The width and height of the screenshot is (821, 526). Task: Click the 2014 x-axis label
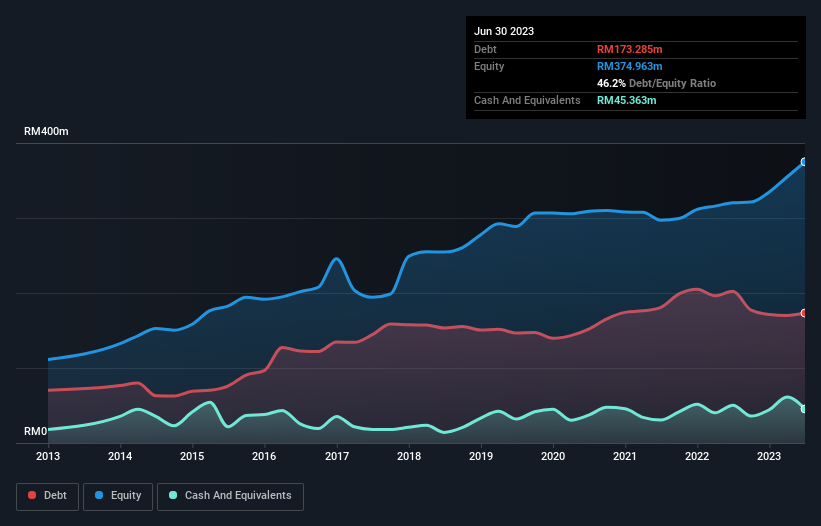[x=120, y=456]
